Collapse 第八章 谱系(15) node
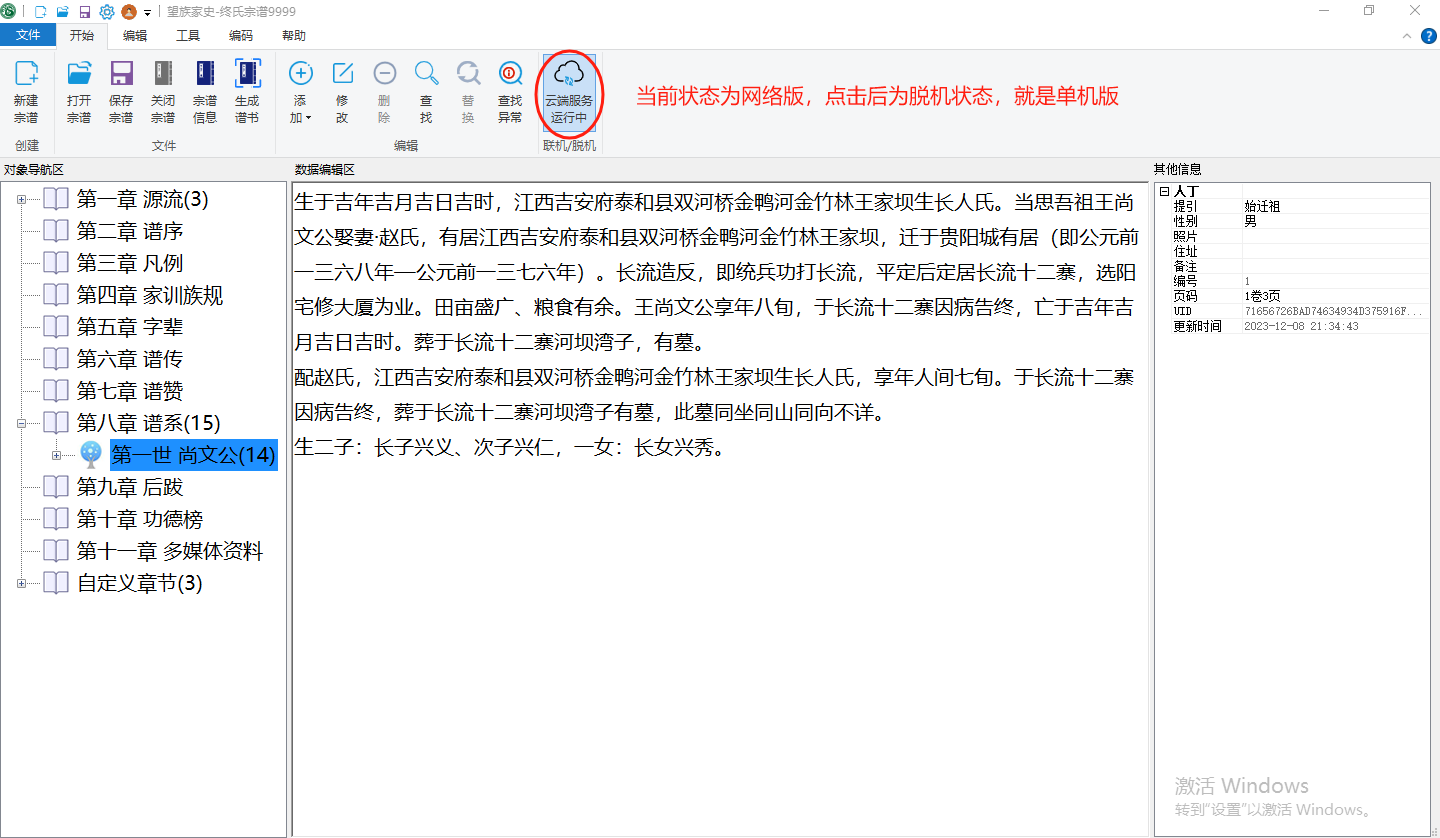The image size is (1440, 838). [22, 424]
